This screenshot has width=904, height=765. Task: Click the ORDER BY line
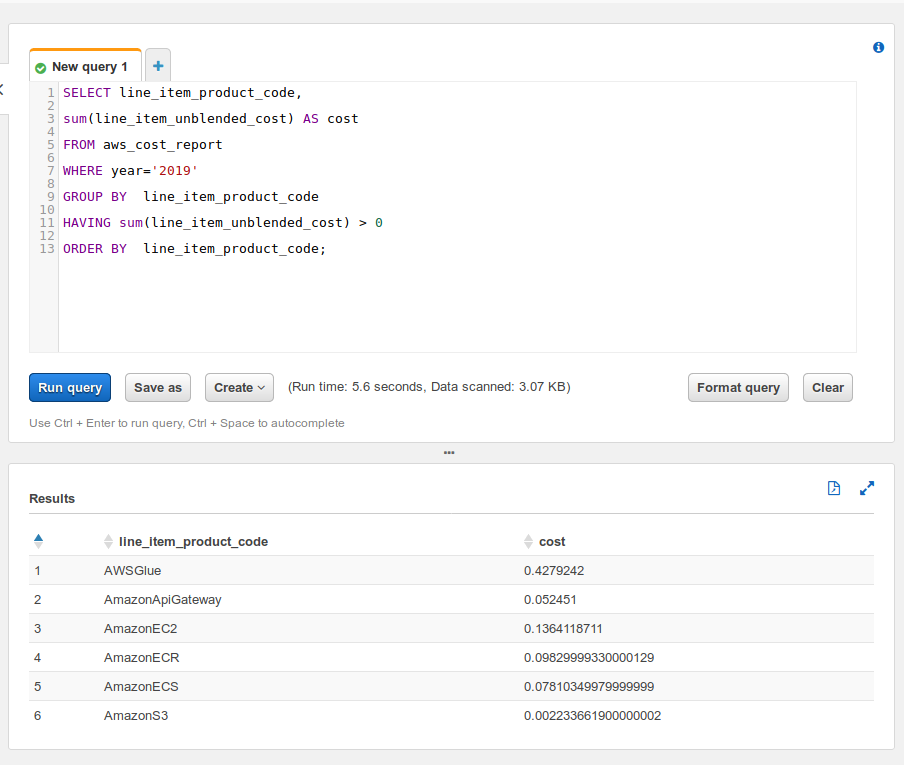(194, 248)
